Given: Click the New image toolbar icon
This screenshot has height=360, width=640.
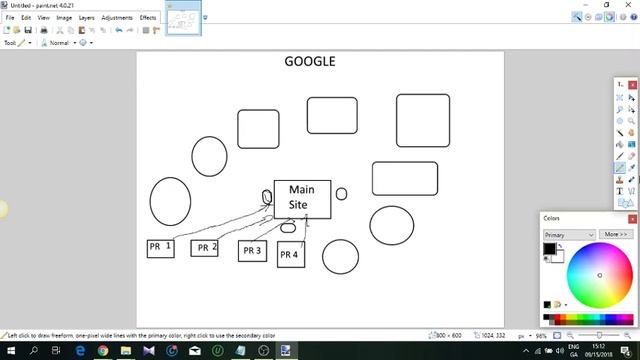Looking at the screenshot, I should click(7, 30).
